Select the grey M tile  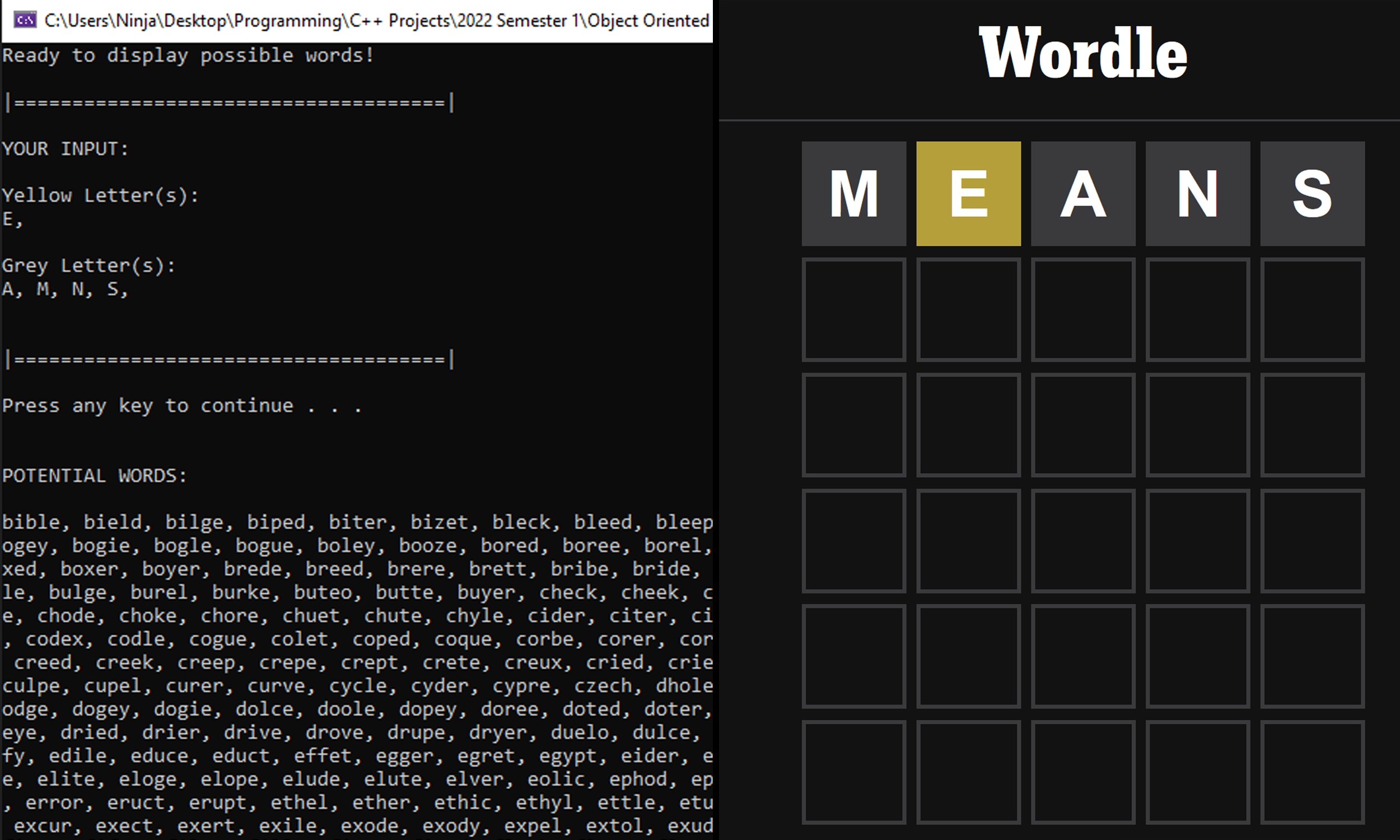click(x=854, y=194)
